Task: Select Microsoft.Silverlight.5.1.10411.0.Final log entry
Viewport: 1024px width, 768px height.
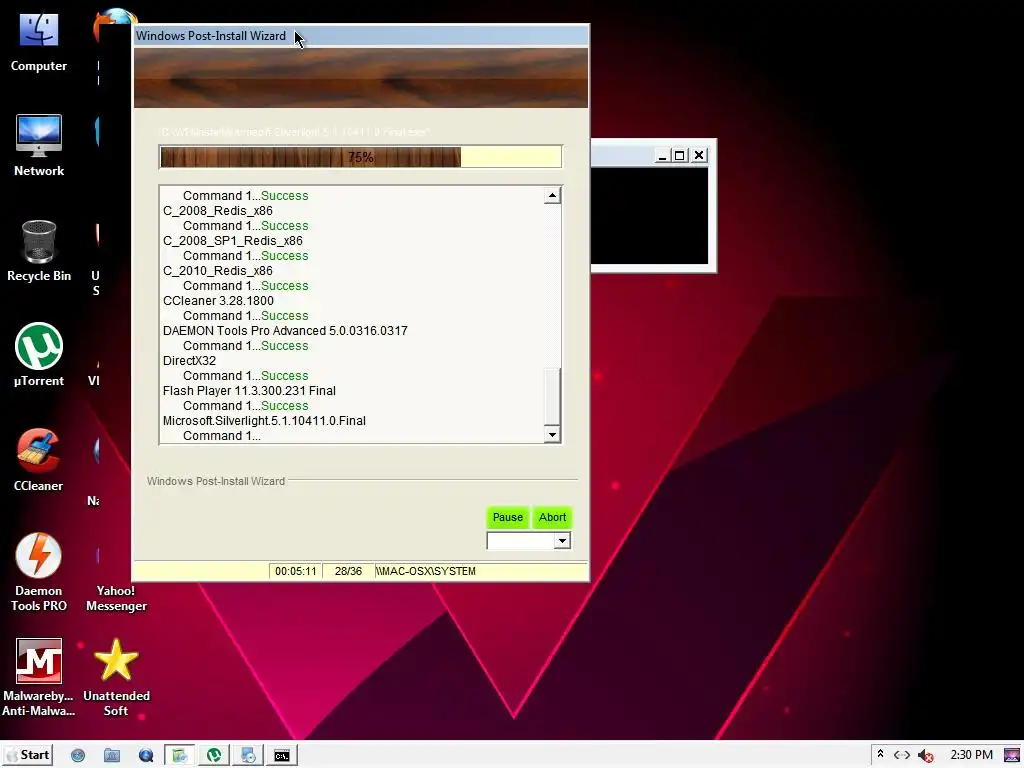Action: pos(264,421)
